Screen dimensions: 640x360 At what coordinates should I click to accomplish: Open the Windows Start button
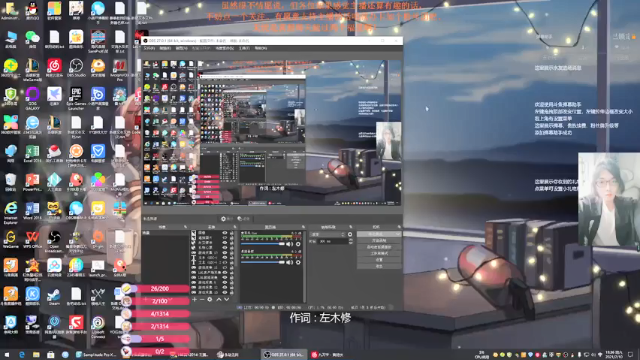coord(7,355)
